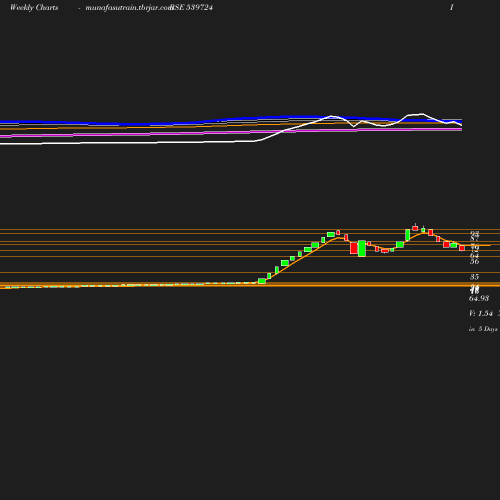Screen dimensions: 500x500
Task: Click the 'Weekly Charts' title text
Action: pyautogui.click(x=34, y=7)
